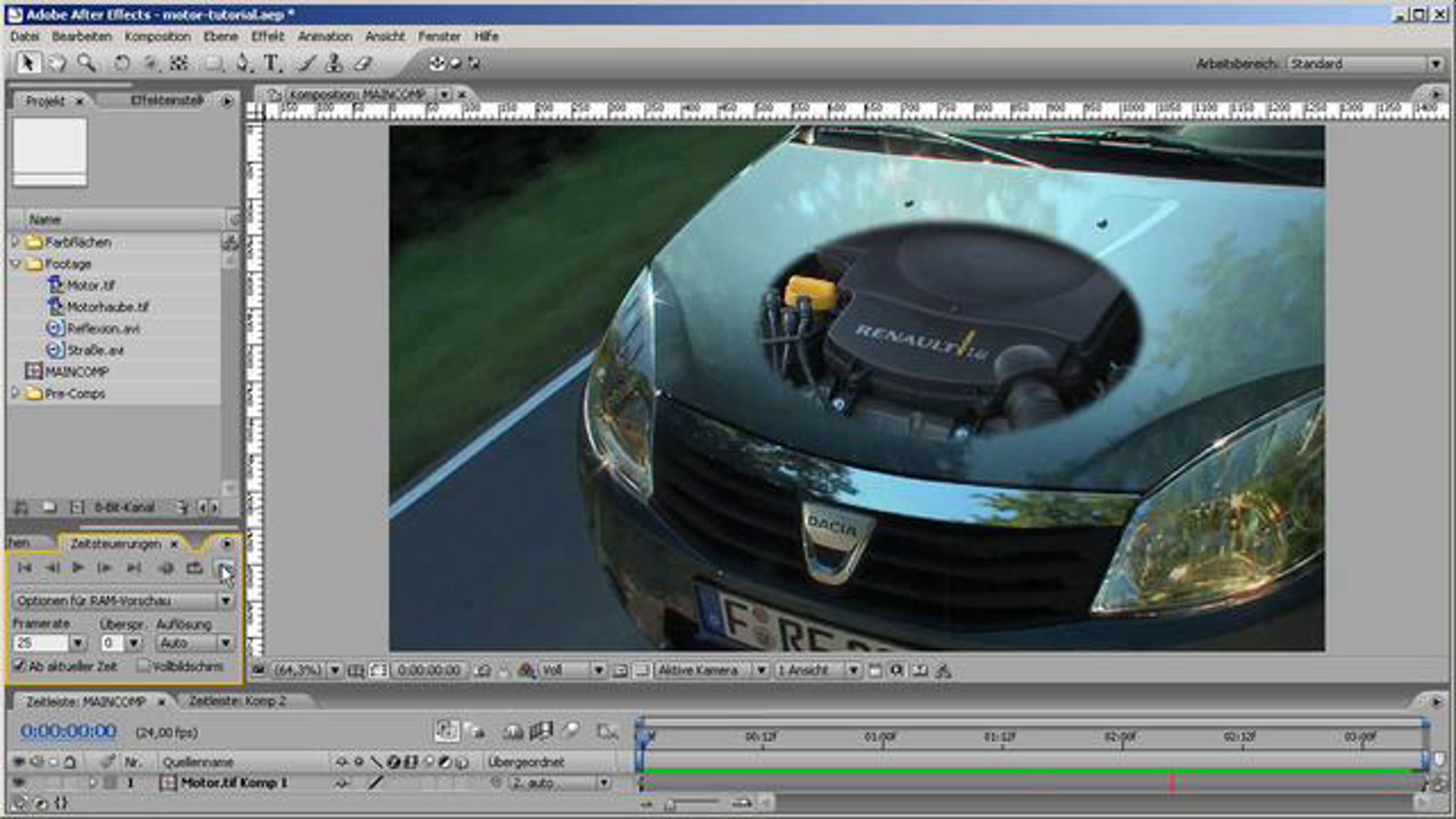Open the 'Optionen für RAM-Vorschau' dropdown

tap(123, 601)
